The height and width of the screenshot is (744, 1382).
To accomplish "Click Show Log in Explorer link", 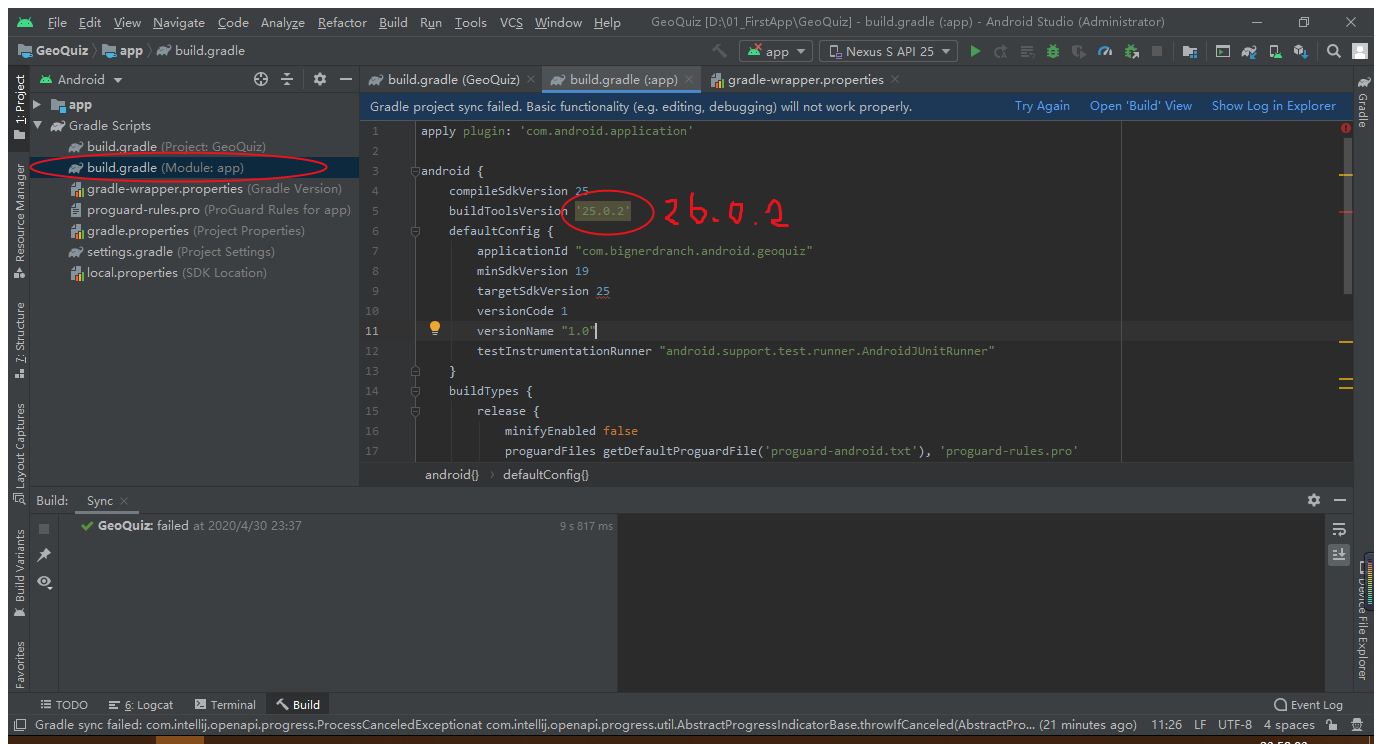I will pyautogui.click(x=1273, y=106).
